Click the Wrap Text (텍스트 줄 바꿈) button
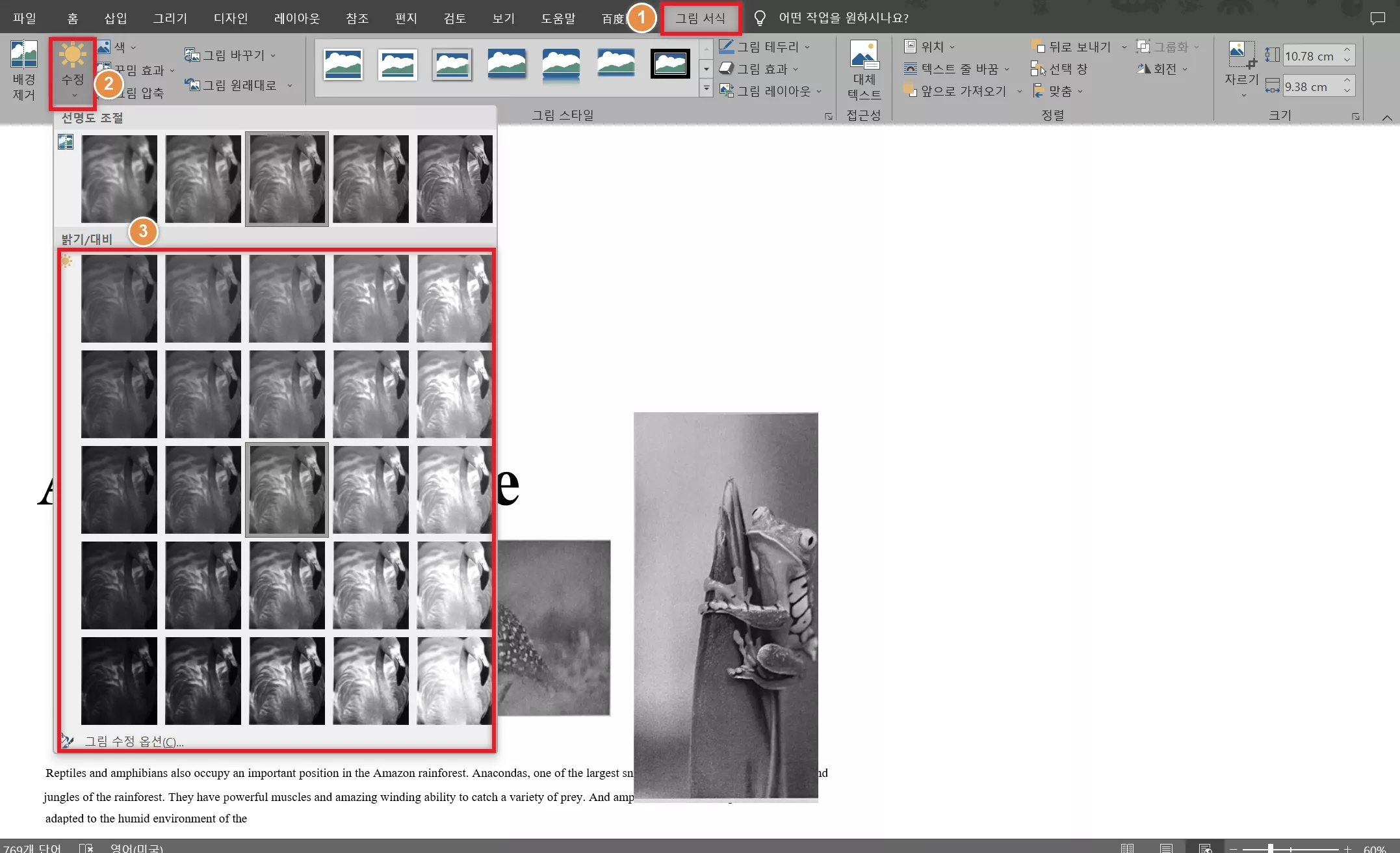Image resolution: width=1400 pixels, height=853 pixels. tap(955, 69)
